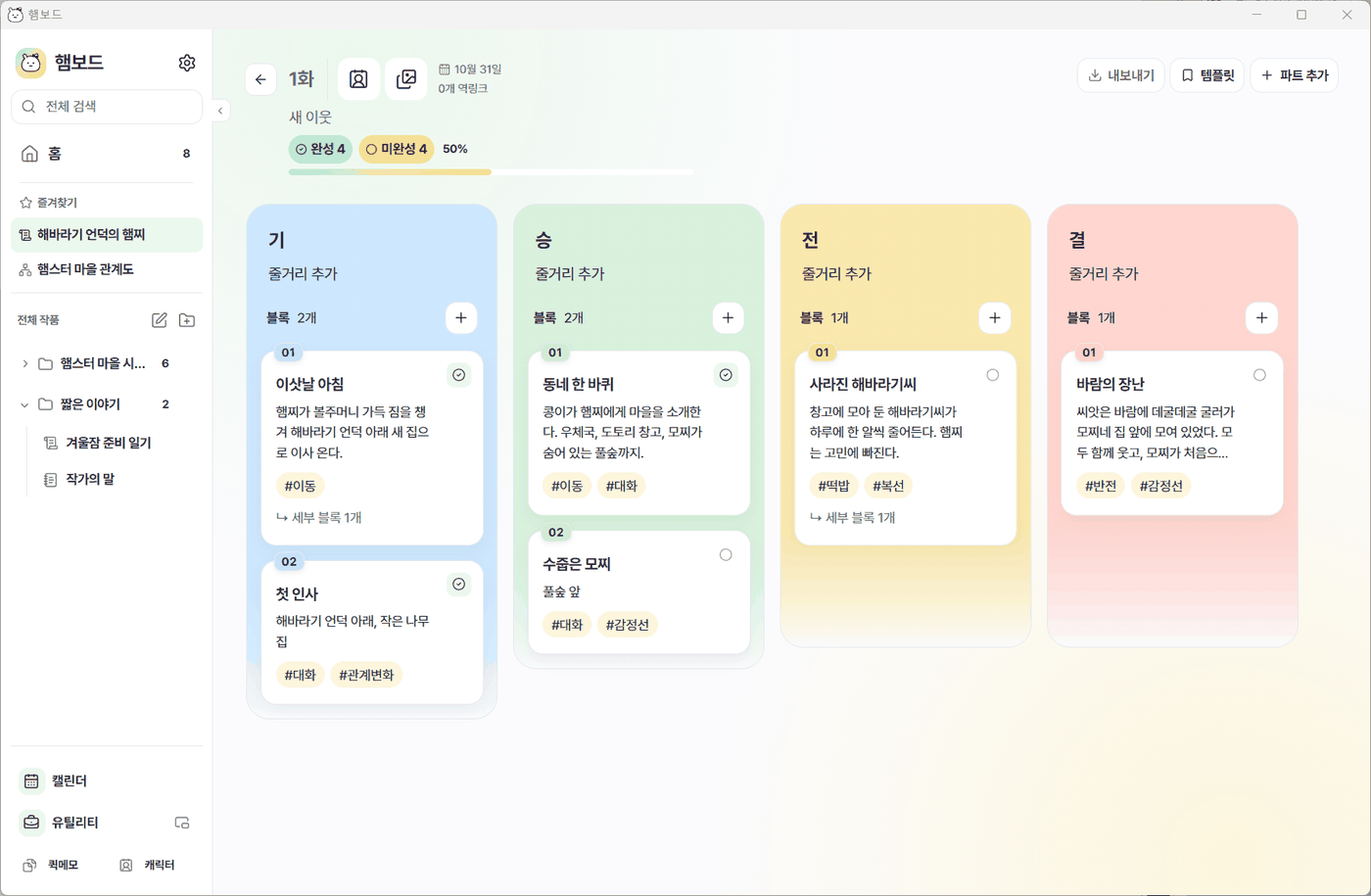1371x896 pixels.
Task: Click the pop-out icon beside 유틸리티
Action: point(182,823)
